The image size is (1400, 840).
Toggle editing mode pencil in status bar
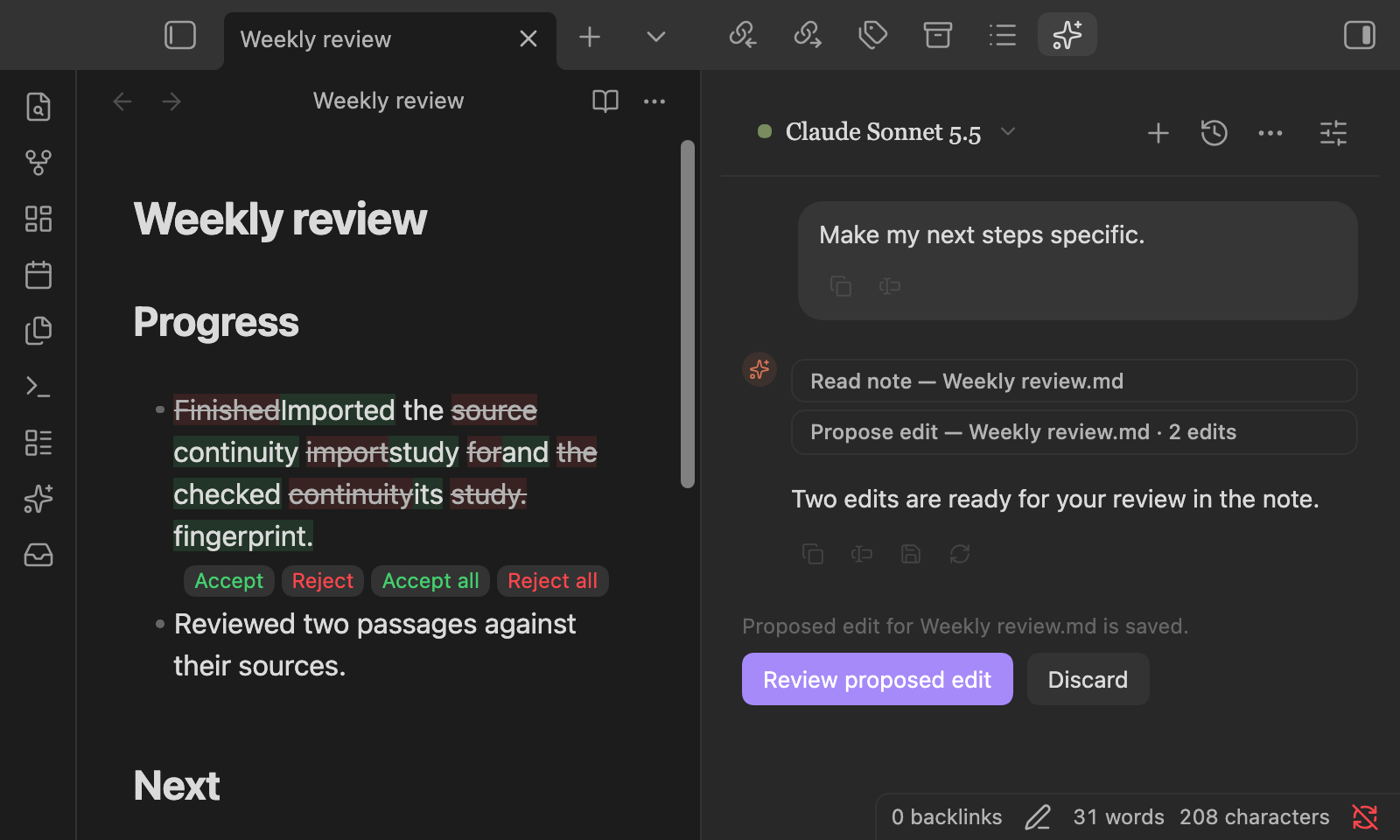(x=1038, y=817)
